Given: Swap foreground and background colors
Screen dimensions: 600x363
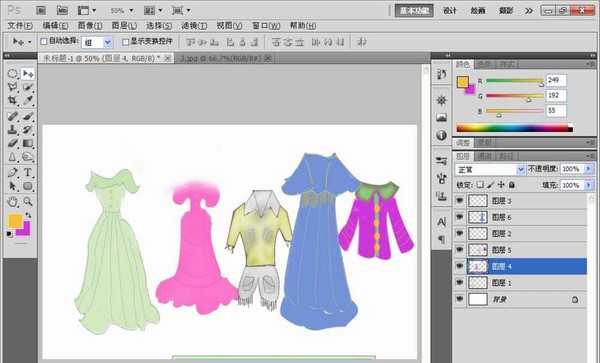Looking at the screenshot, I should 28,215.
